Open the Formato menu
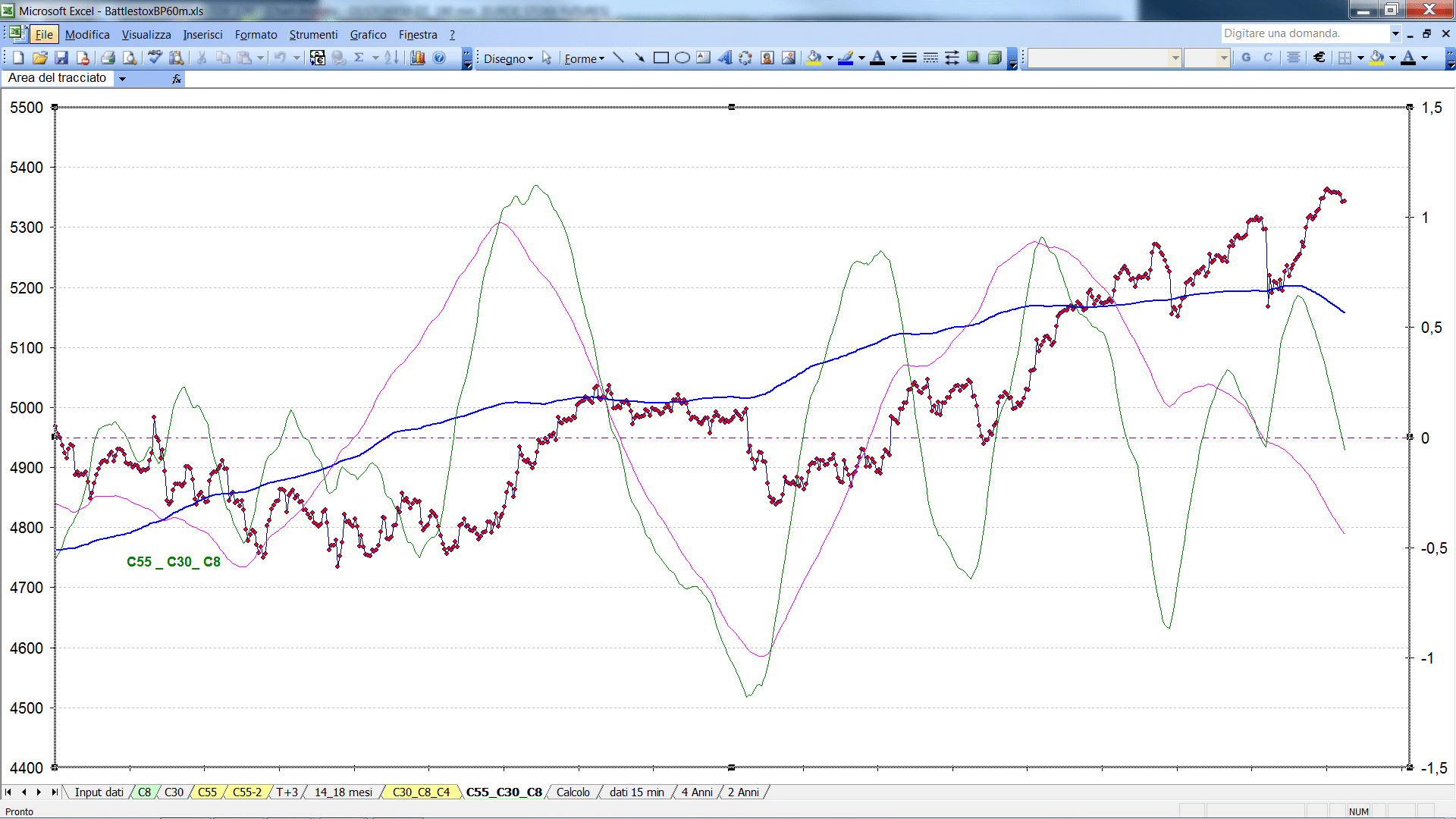The height and width of the screenshot is (819, 1456). (x=256, y=35)
